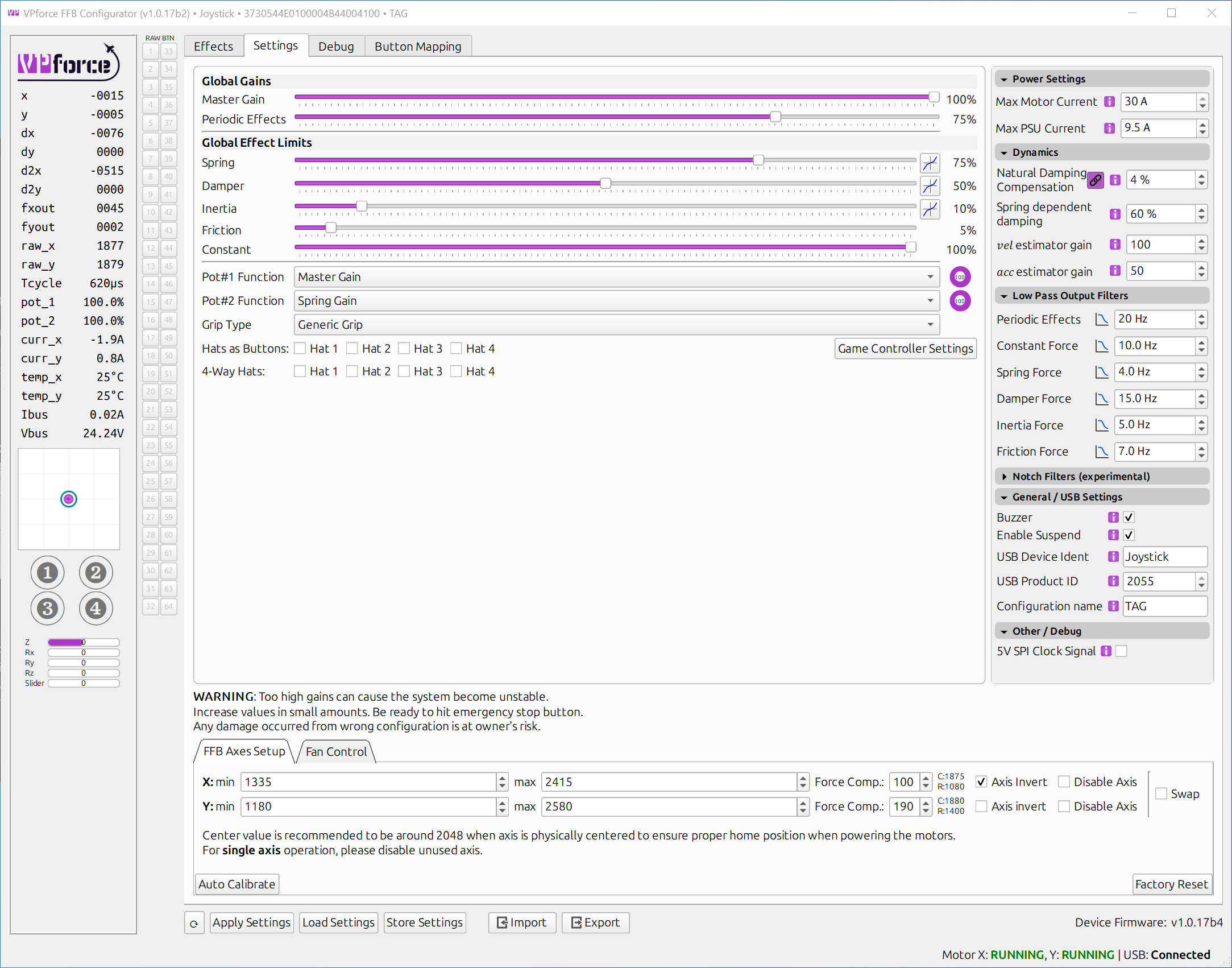Image resolution: width=1232 pixels, height=968 pixels.
Task: Click Factory Reset
Action: (1171, 884)
